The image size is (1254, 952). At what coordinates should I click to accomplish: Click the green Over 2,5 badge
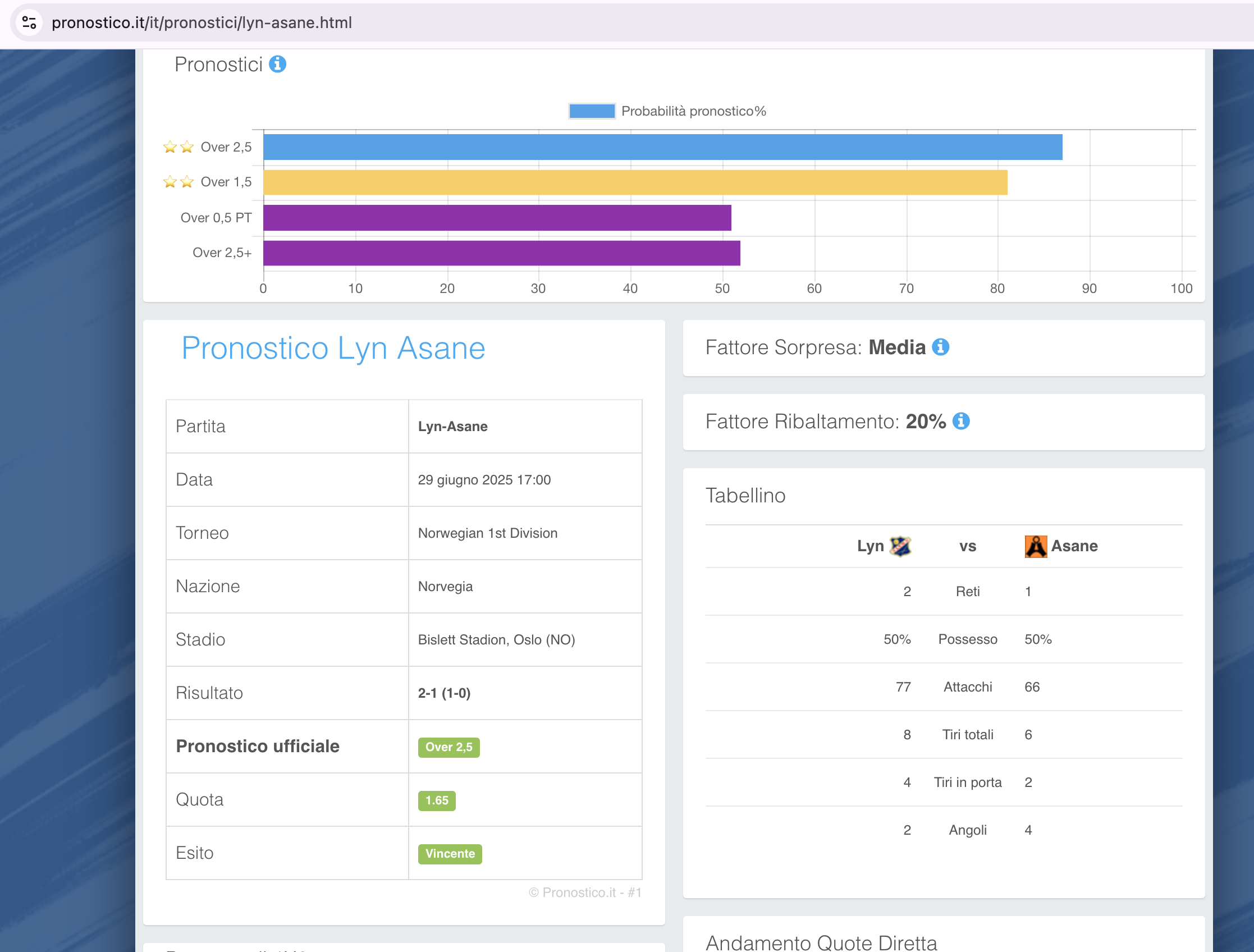coord(449,747)
